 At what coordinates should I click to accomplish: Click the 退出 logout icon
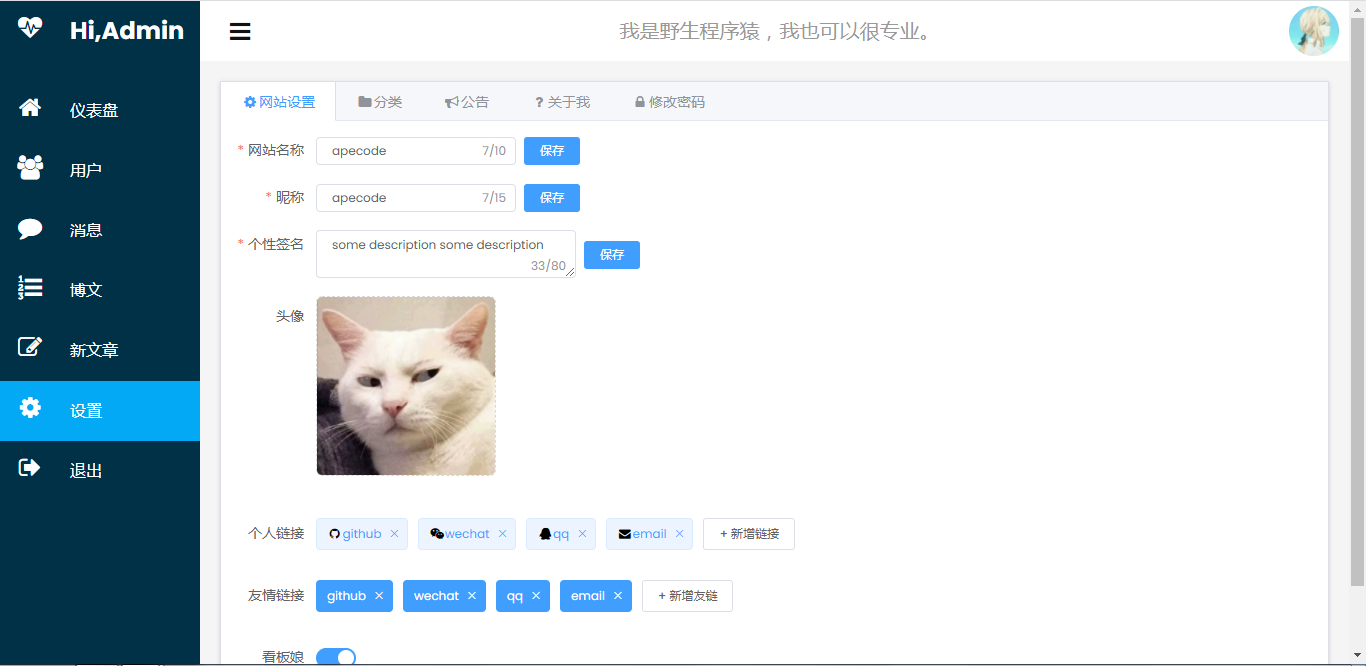click(31, 469)
